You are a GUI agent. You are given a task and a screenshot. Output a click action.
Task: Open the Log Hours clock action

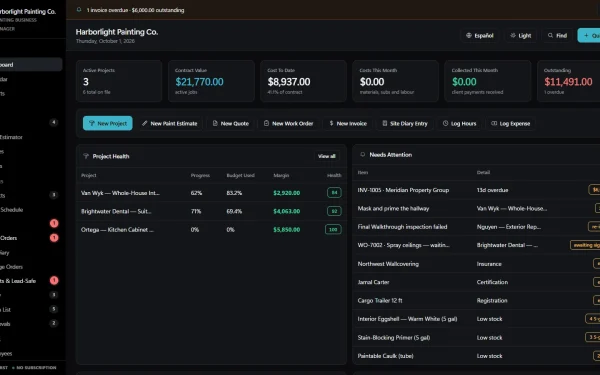point(460,123)
